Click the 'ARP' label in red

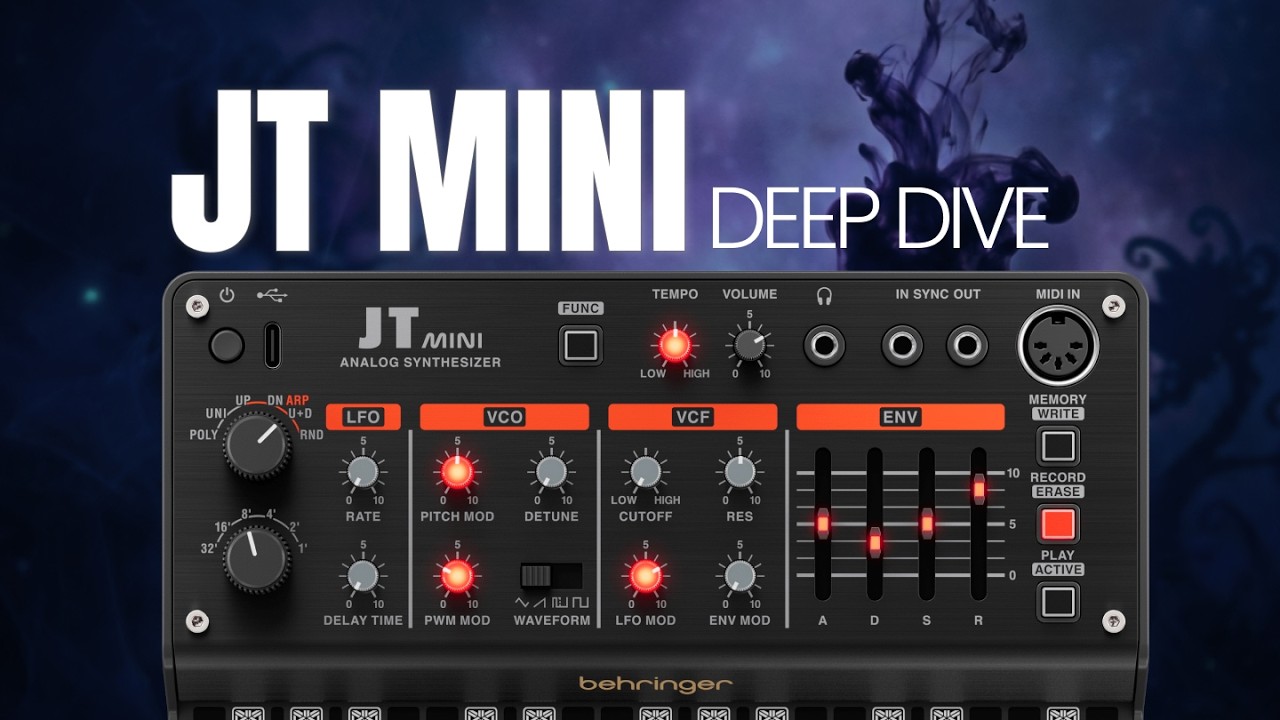(x=298, y=401)
